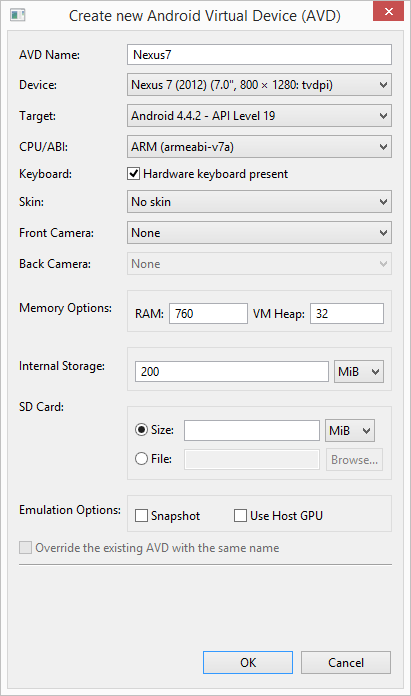
Task: Click the Keyboard label
Action: click(45, 174)
